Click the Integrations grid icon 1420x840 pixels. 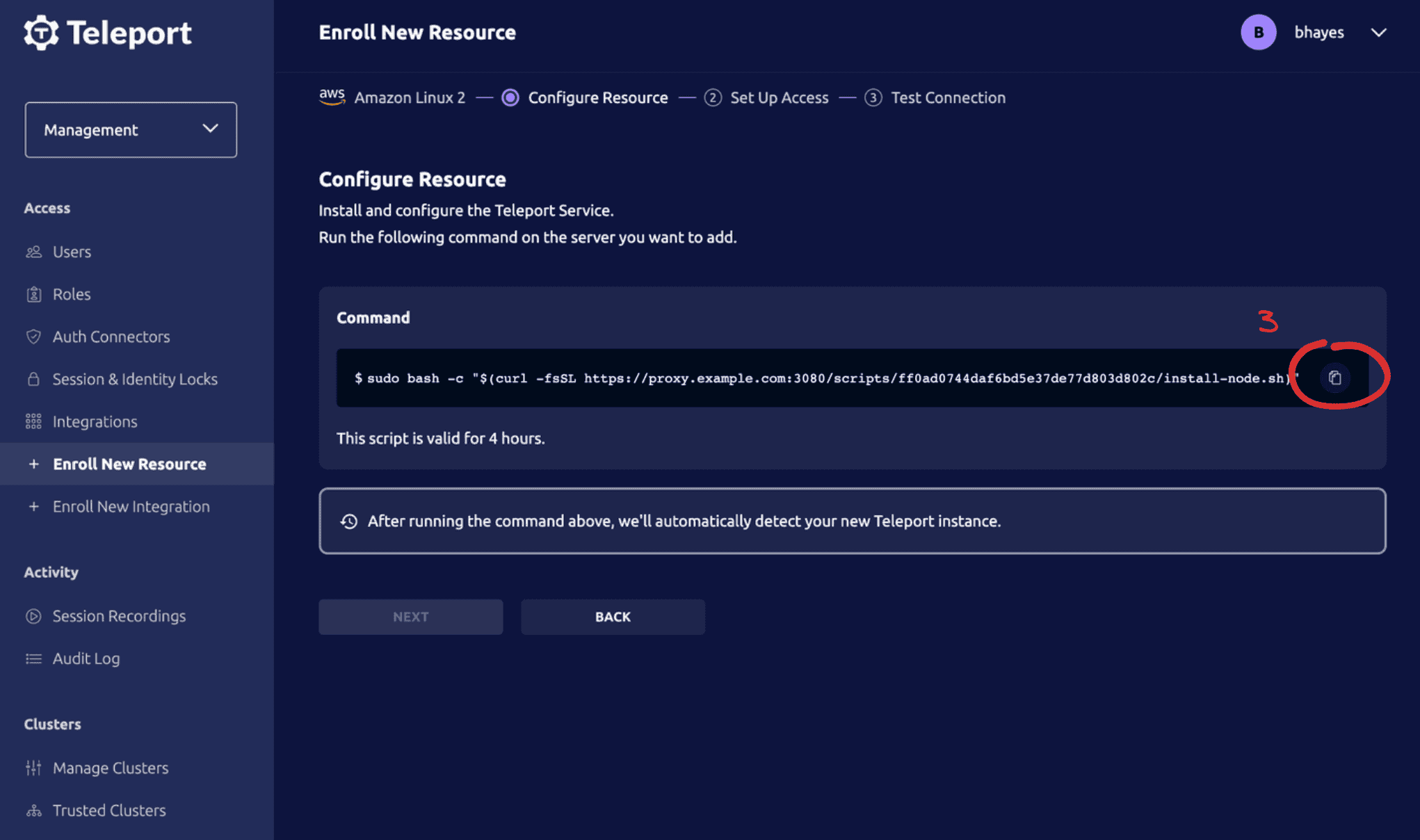pyautogui.click(x=33, y=421)
